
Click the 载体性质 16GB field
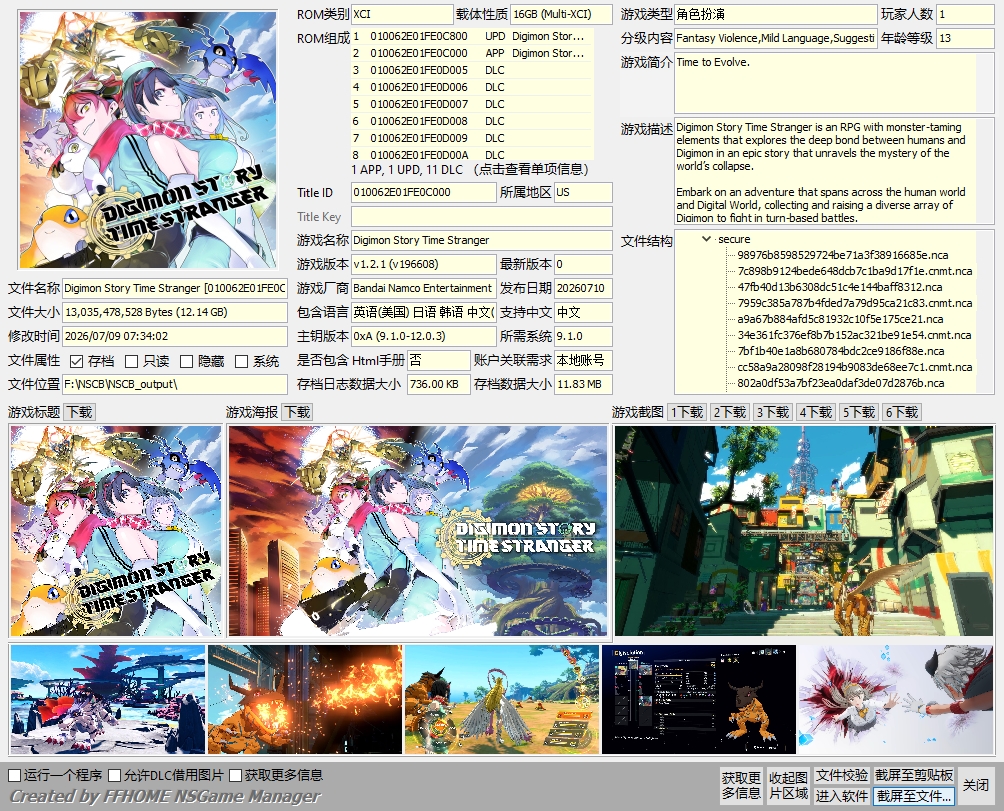click(x=561, y=14)
